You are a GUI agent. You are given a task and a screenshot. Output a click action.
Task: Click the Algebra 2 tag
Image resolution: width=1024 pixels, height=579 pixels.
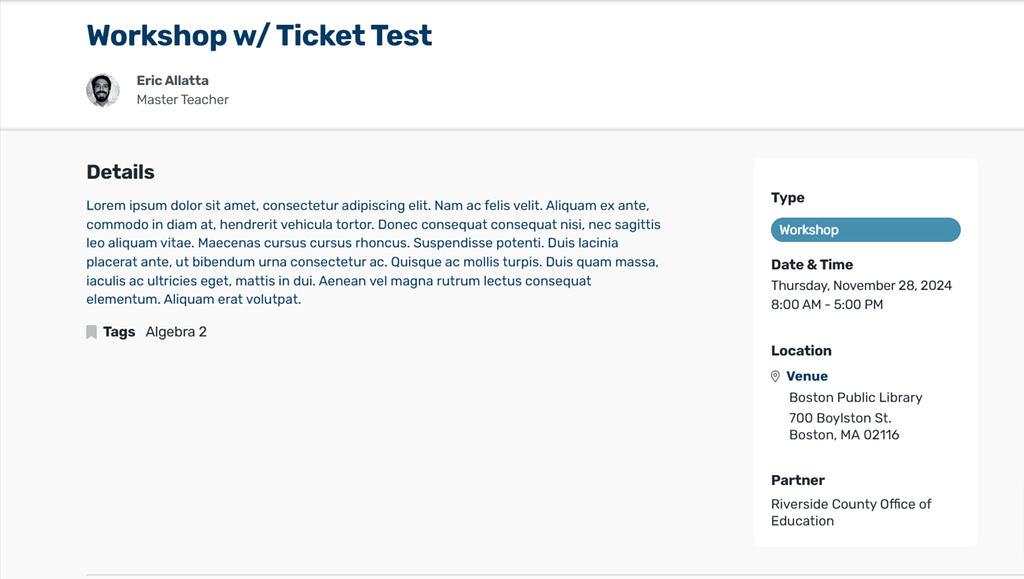[176, 331]
